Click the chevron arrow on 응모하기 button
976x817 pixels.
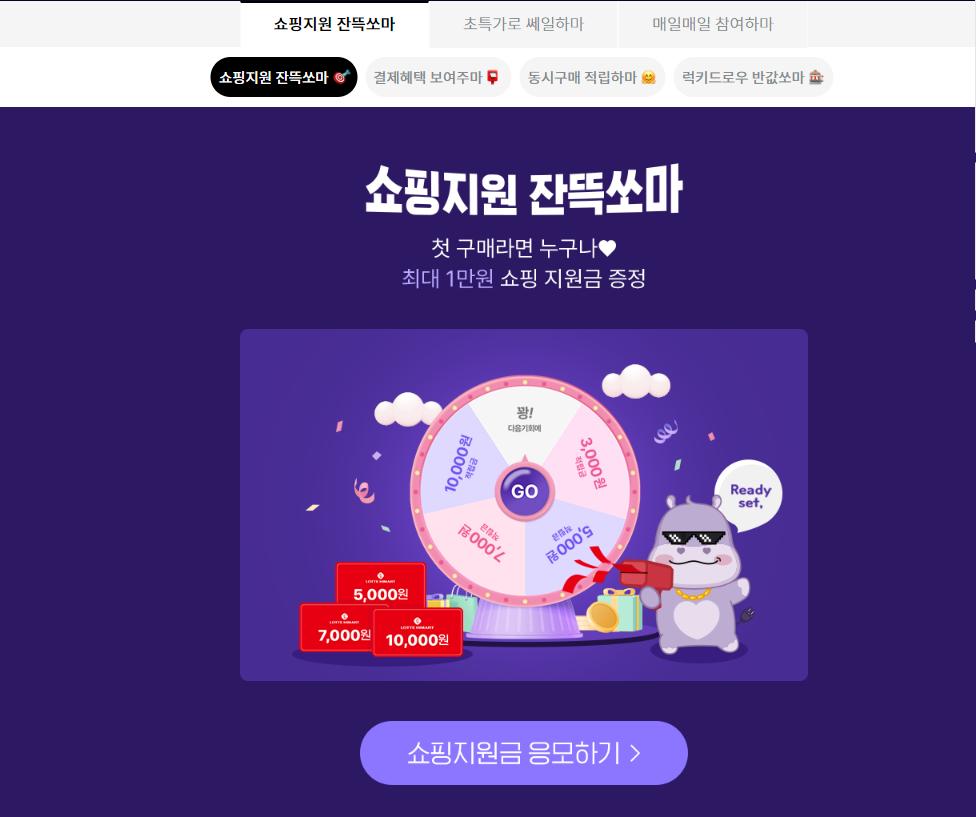[x=635, y=754]
